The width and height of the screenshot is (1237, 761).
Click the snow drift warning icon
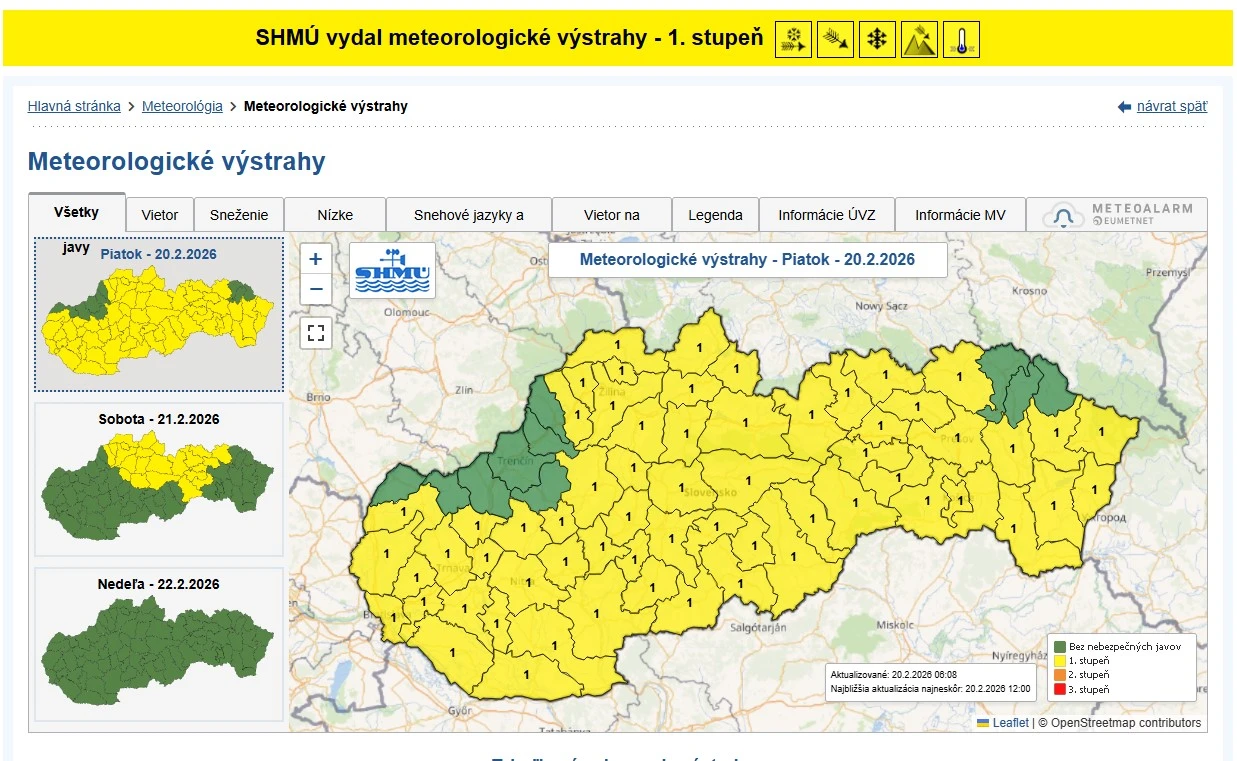tap(793, 40)
